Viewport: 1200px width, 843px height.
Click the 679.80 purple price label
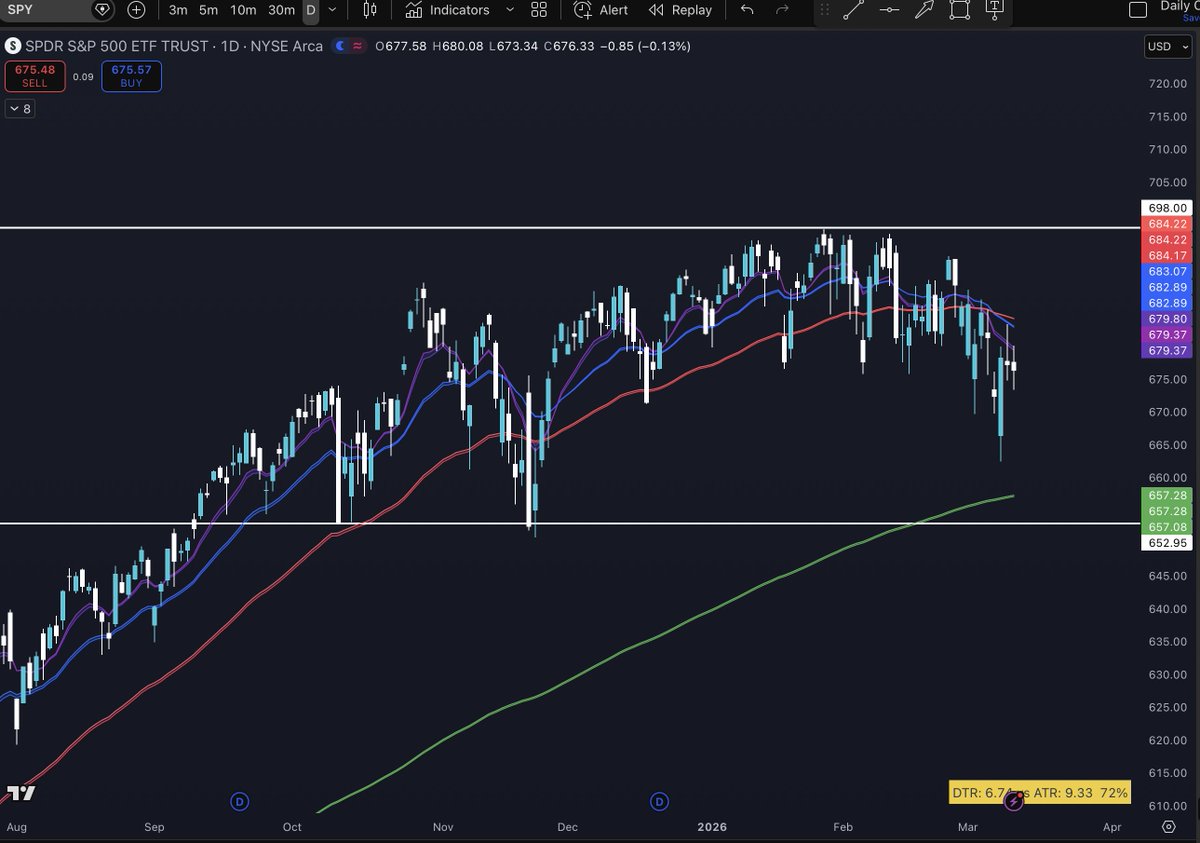click(x=1165, y=319)
